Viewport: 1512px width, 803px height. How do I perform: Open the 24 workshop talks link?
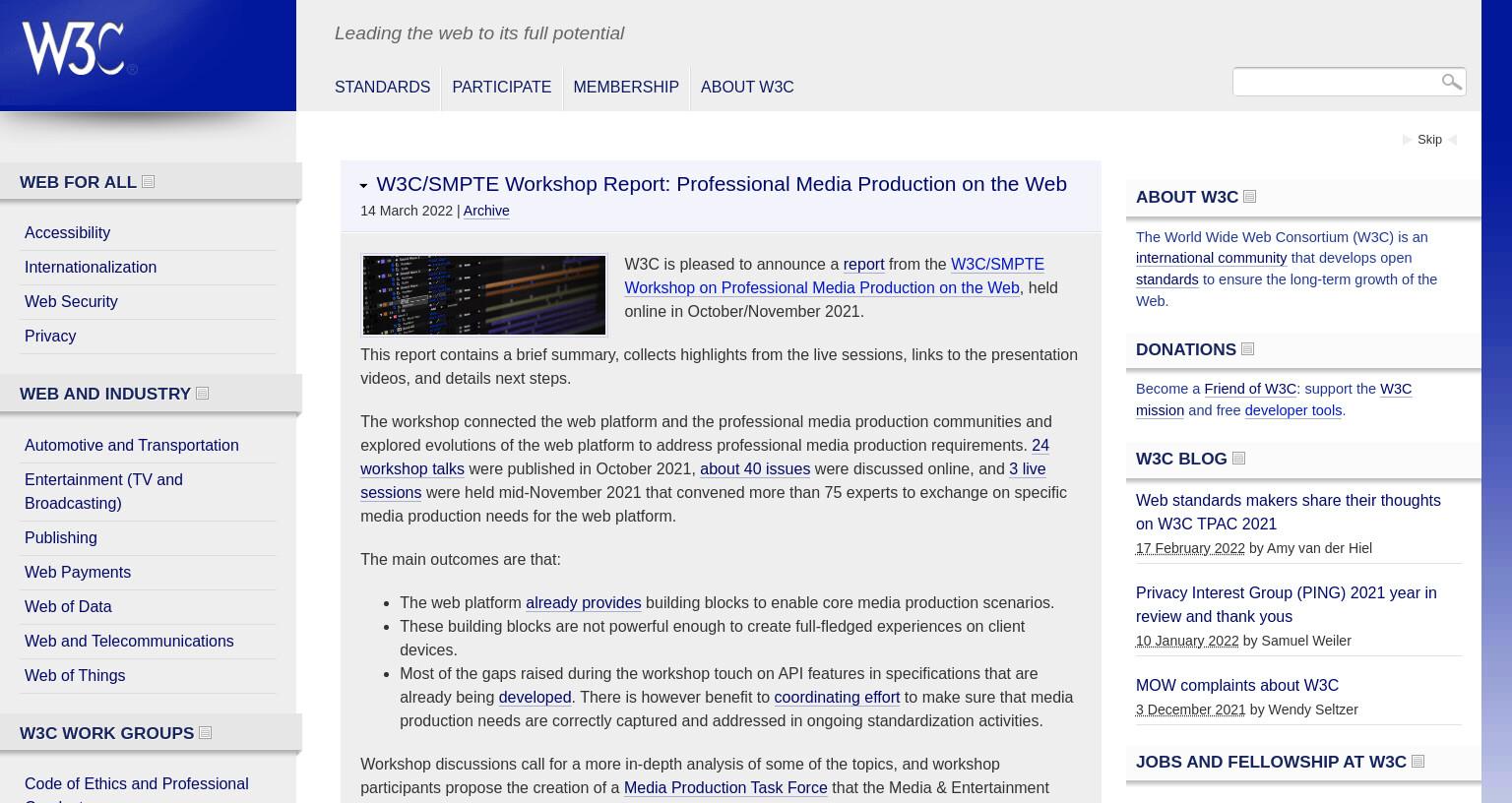705,458
